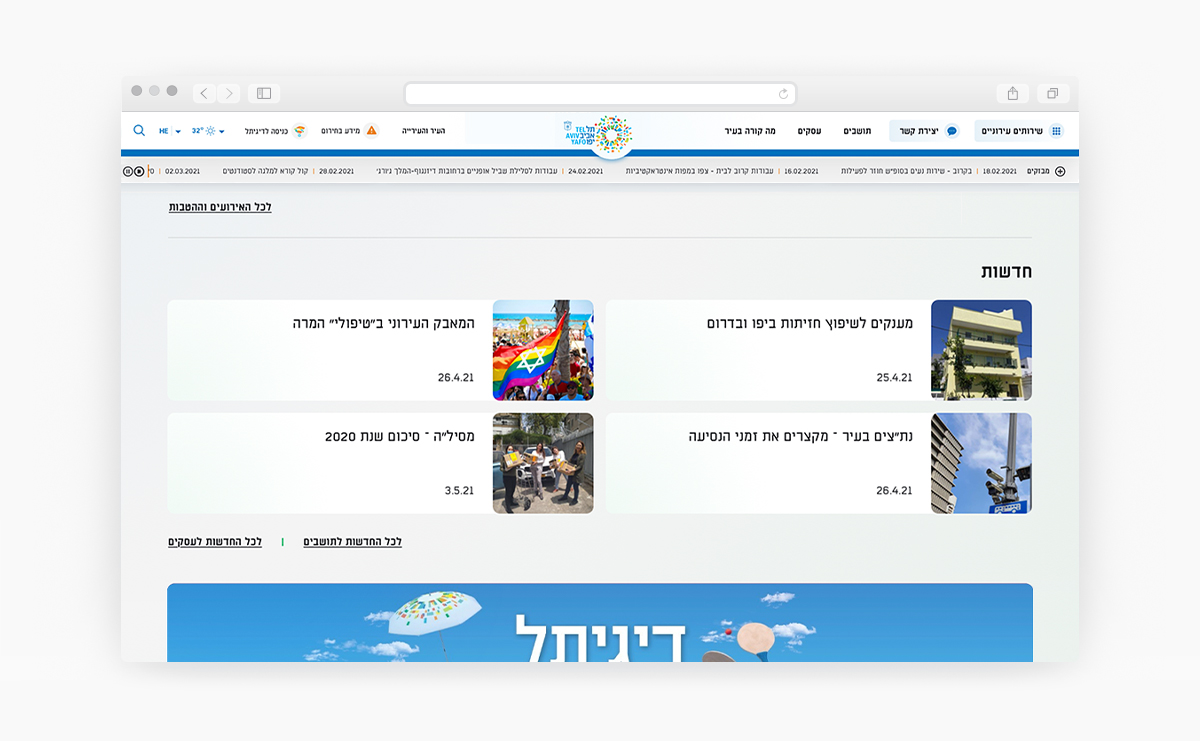Open the HE language dropdown
The image size is (1200, 741).
[169, 131]
